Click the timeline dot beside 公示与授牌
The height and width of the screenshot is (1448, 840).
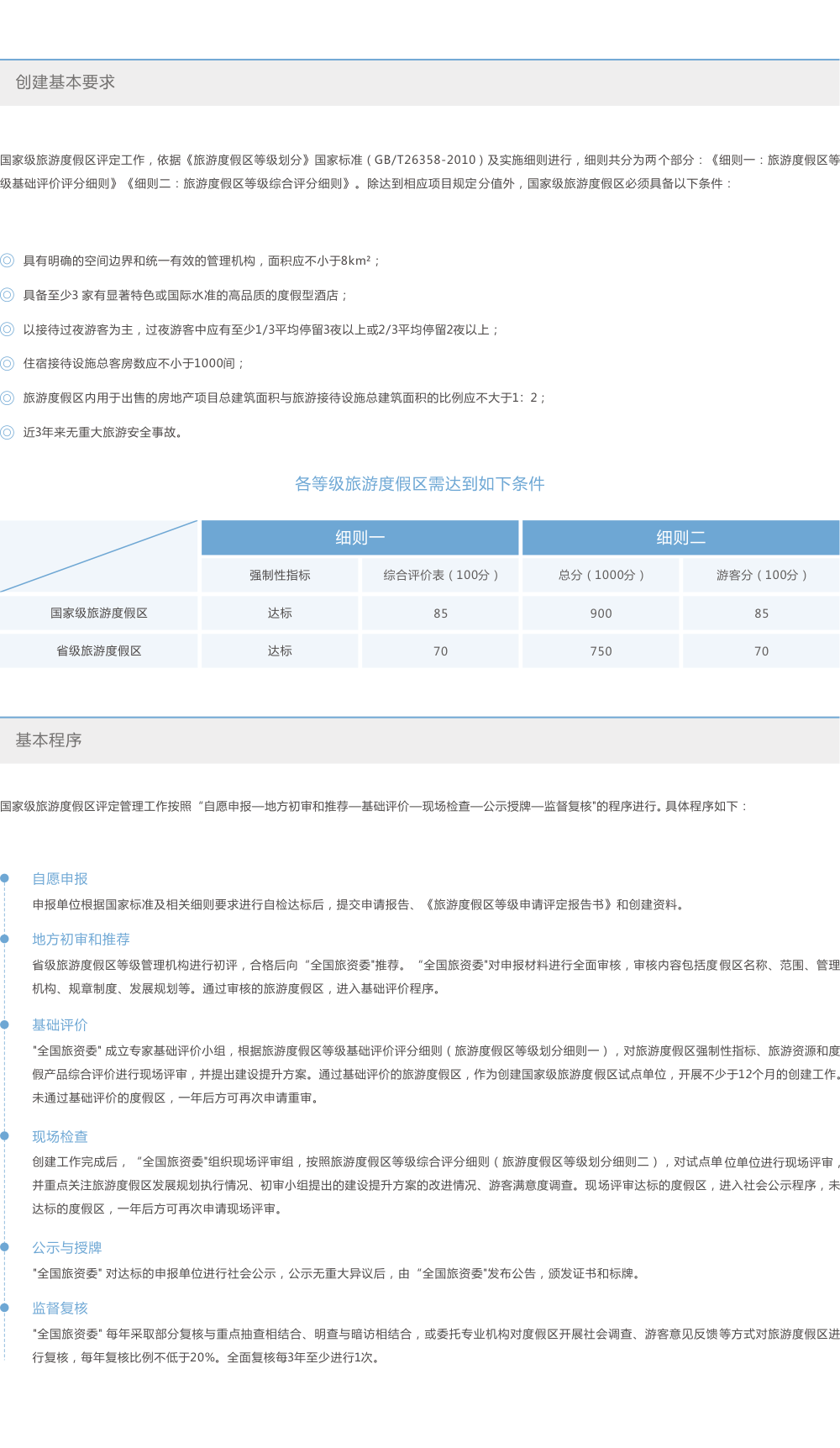[4, 1247]
